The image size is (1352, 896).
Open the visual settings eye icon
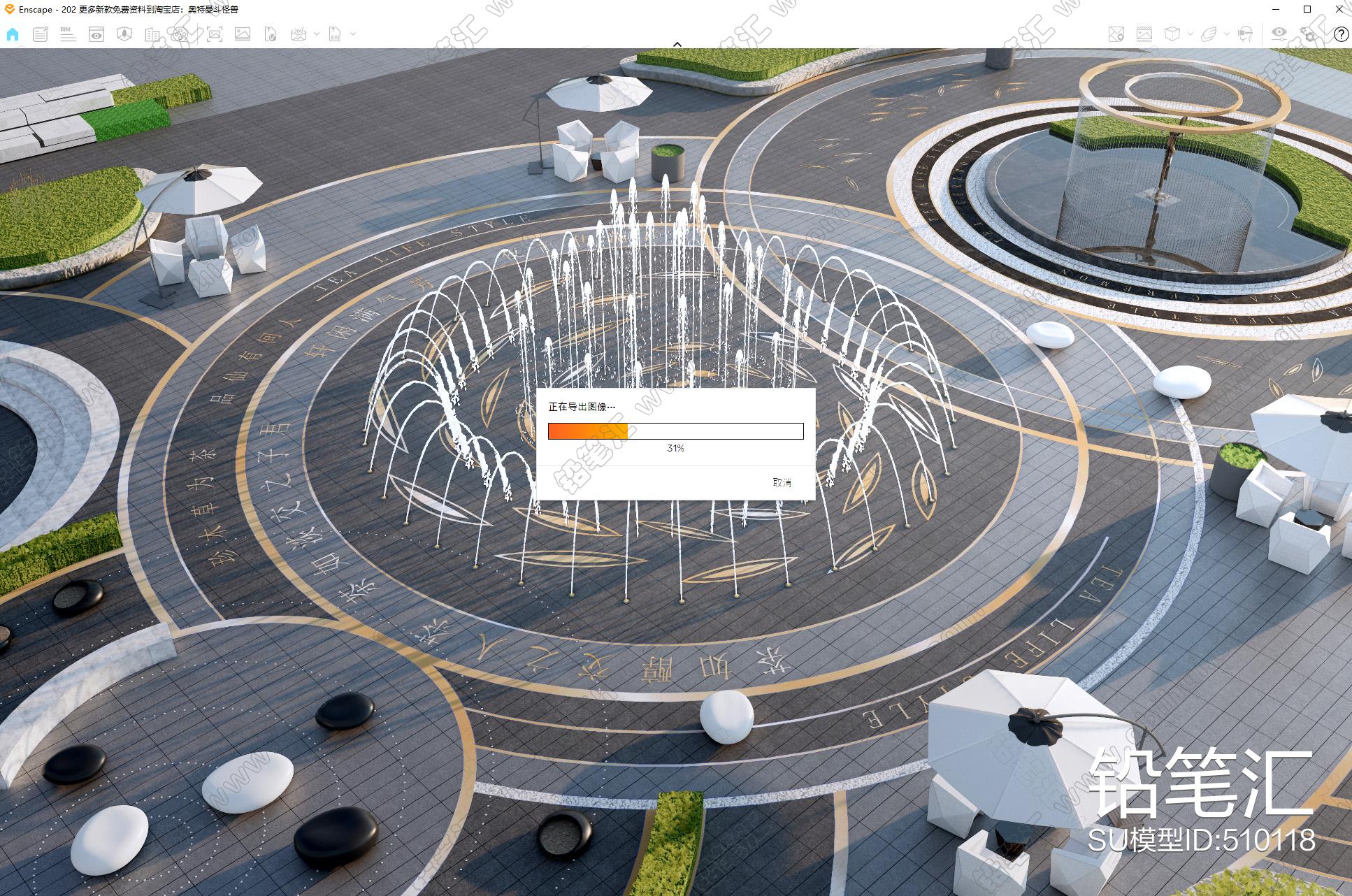click(1279, 34)
